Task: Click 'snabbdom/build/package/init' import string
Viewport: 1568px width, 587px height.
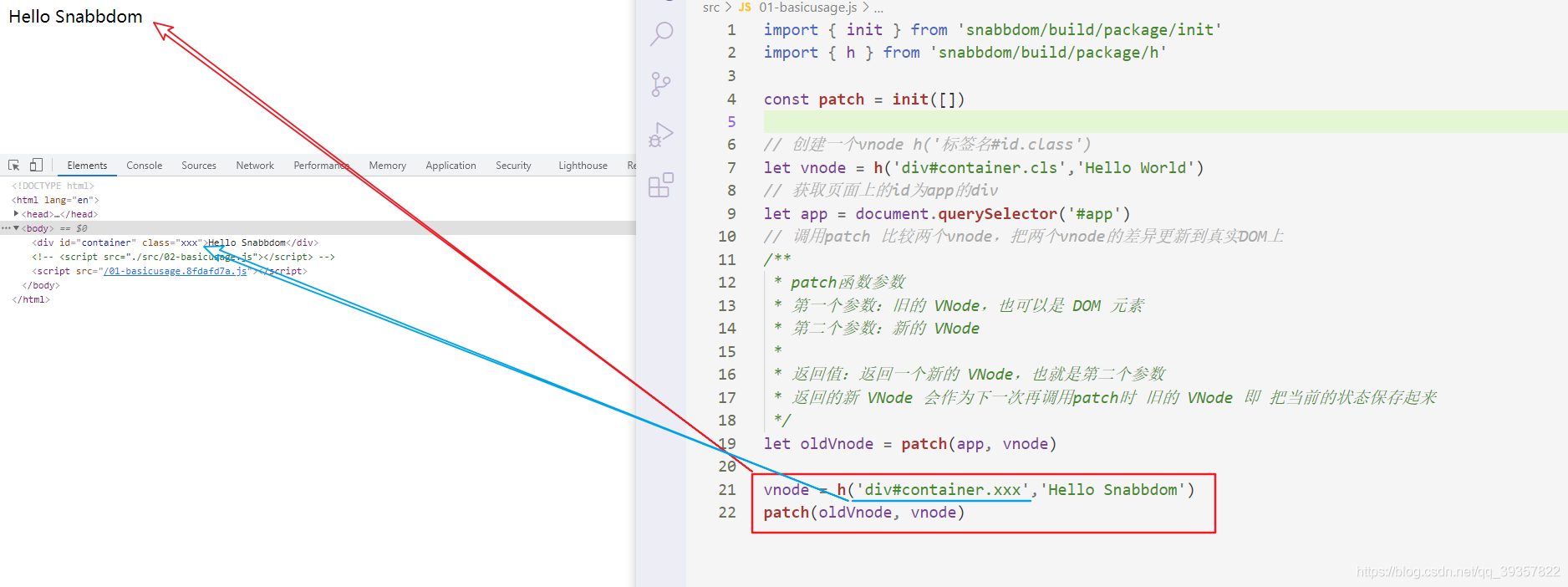Action: coord(1089,30)
